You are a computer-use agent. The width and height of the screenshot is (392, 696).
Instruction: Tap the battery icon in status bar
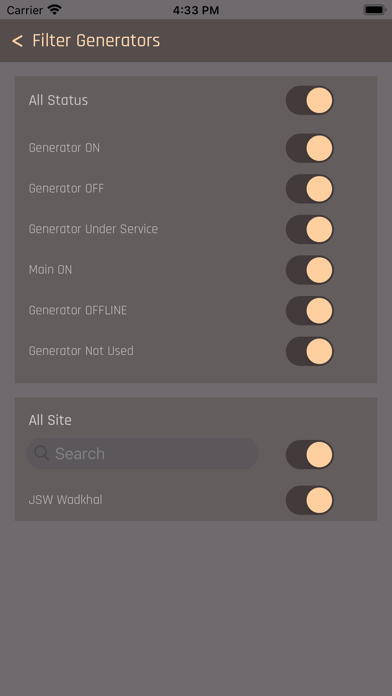pos(374,9)
